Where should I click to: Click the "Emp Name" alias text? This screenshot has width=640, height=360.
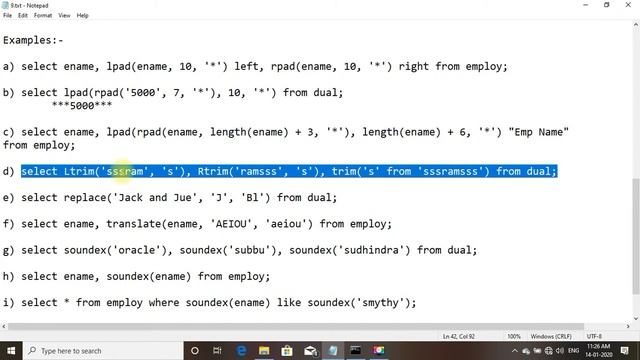coord(538,132)
